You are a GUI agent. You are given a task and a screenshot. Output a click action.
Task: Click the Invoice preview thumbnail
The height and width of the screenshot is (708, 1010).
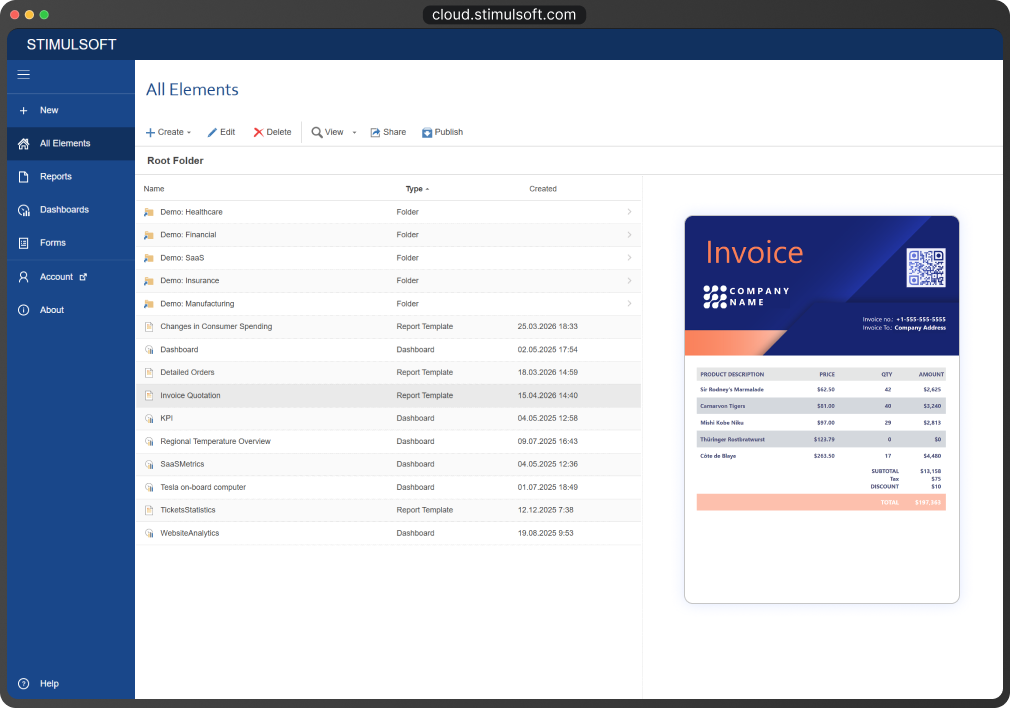pyautogui.click(x=821, y=409)
